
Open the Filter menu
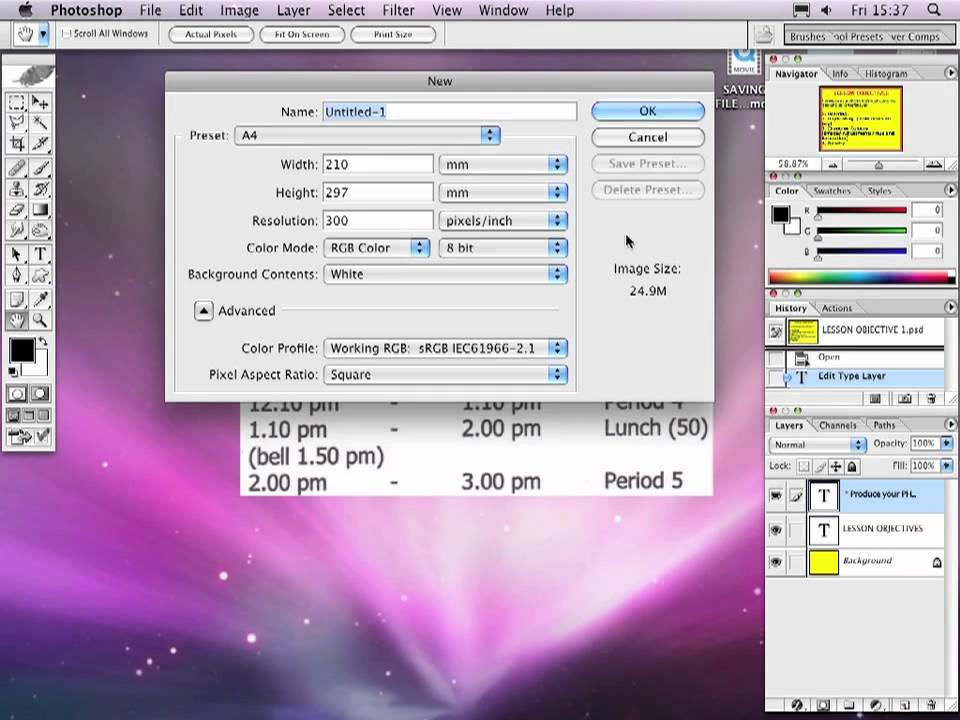[398, 10]
